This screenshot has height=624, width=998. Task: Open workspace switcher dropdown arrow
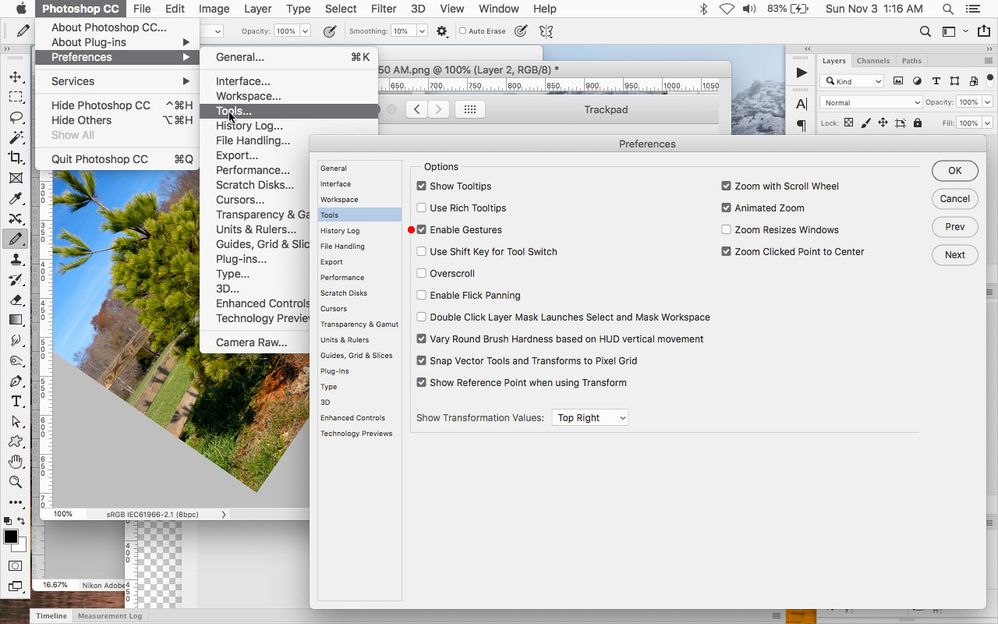[x=966, y=31]
